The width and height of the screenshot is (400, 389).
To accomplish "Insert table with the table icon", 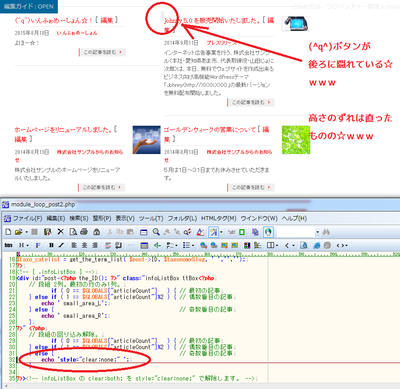I will click(144, 246).
